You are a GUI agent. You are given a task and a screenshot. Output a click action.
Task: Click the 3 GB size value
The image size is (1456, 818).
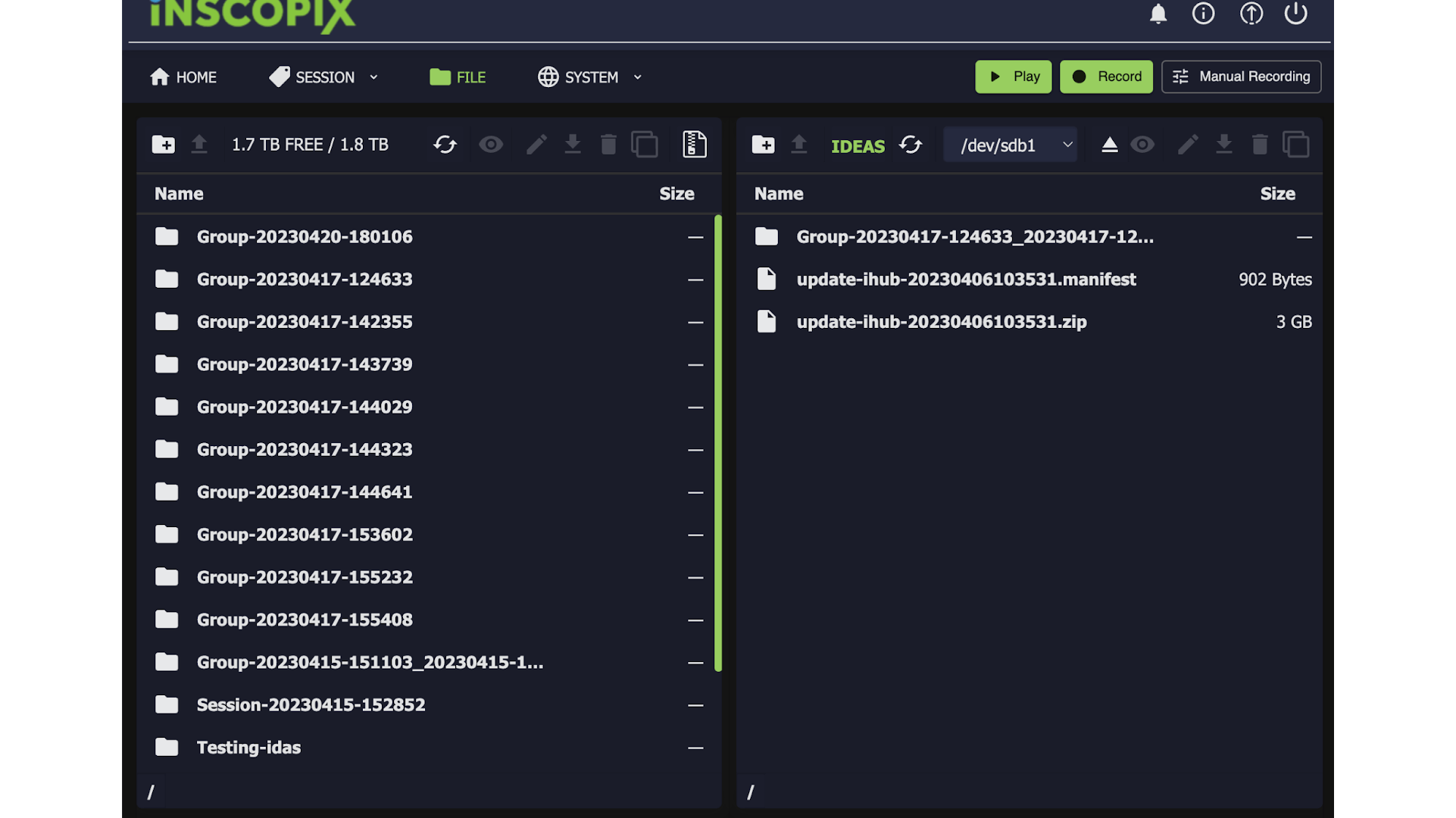[1294, 322]
